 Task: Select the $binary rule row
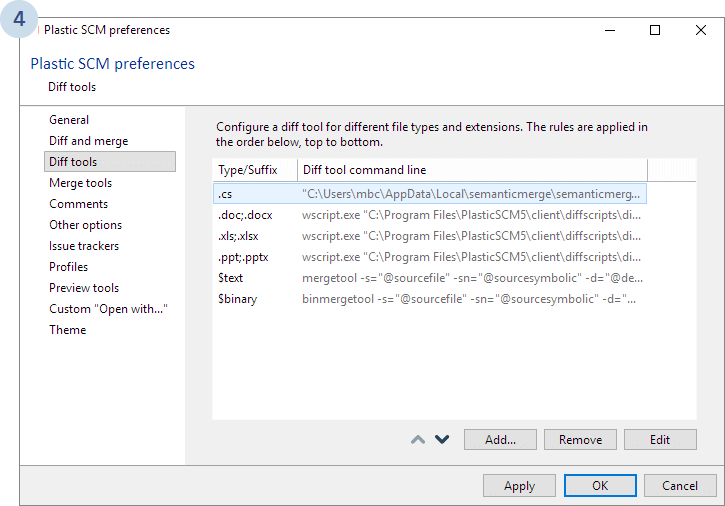pyautogui.click(x=430, y=299)
